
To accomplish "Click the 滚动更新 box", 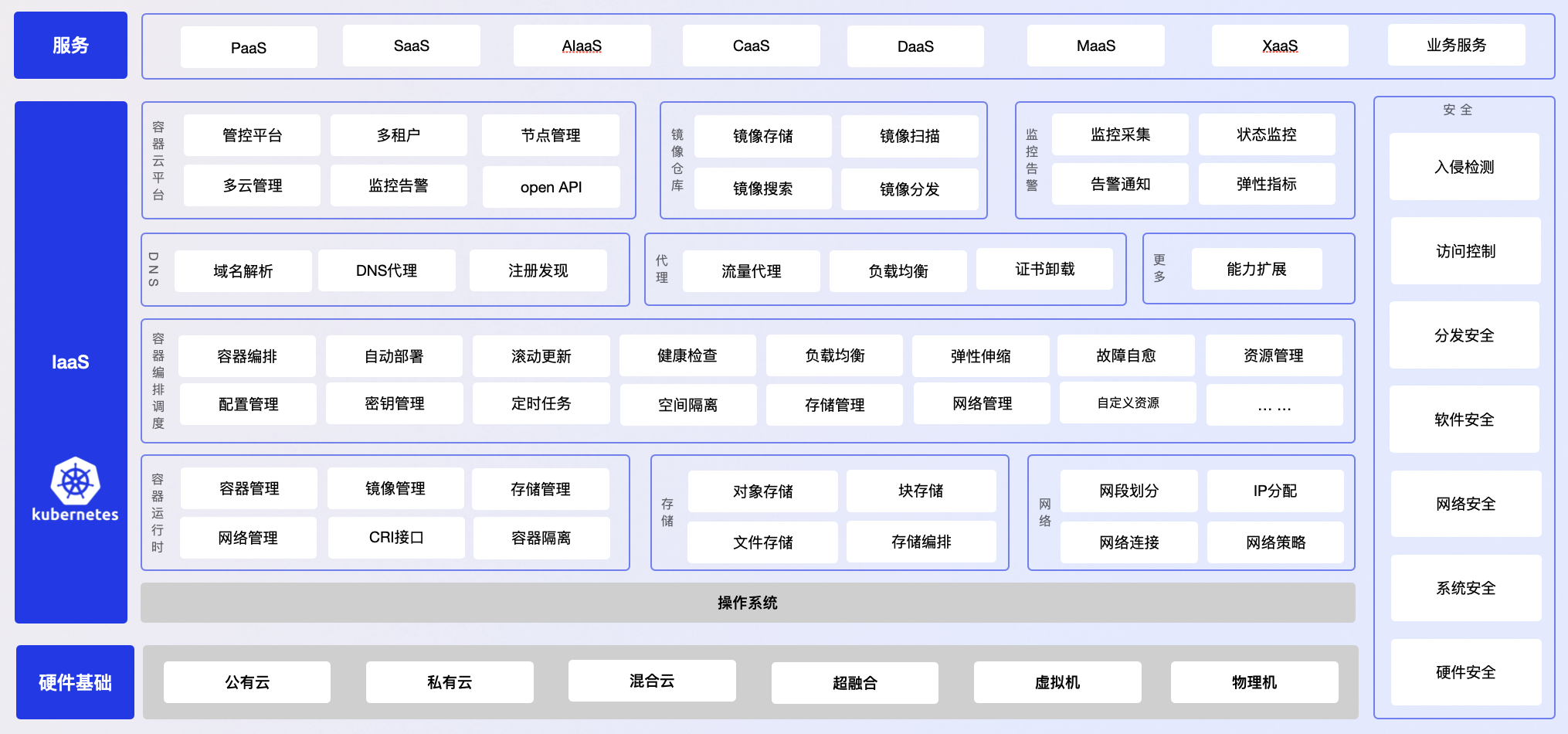I will click(541, 356).
